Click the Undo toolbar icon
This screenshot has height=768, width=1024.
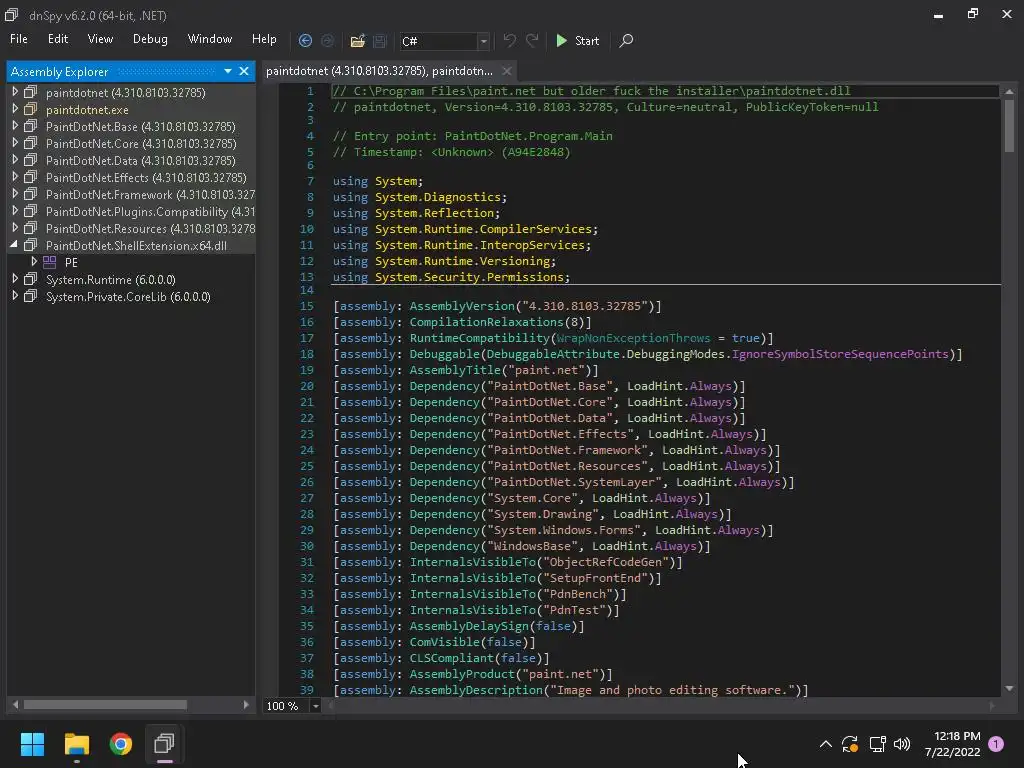[x=509, y=40]
